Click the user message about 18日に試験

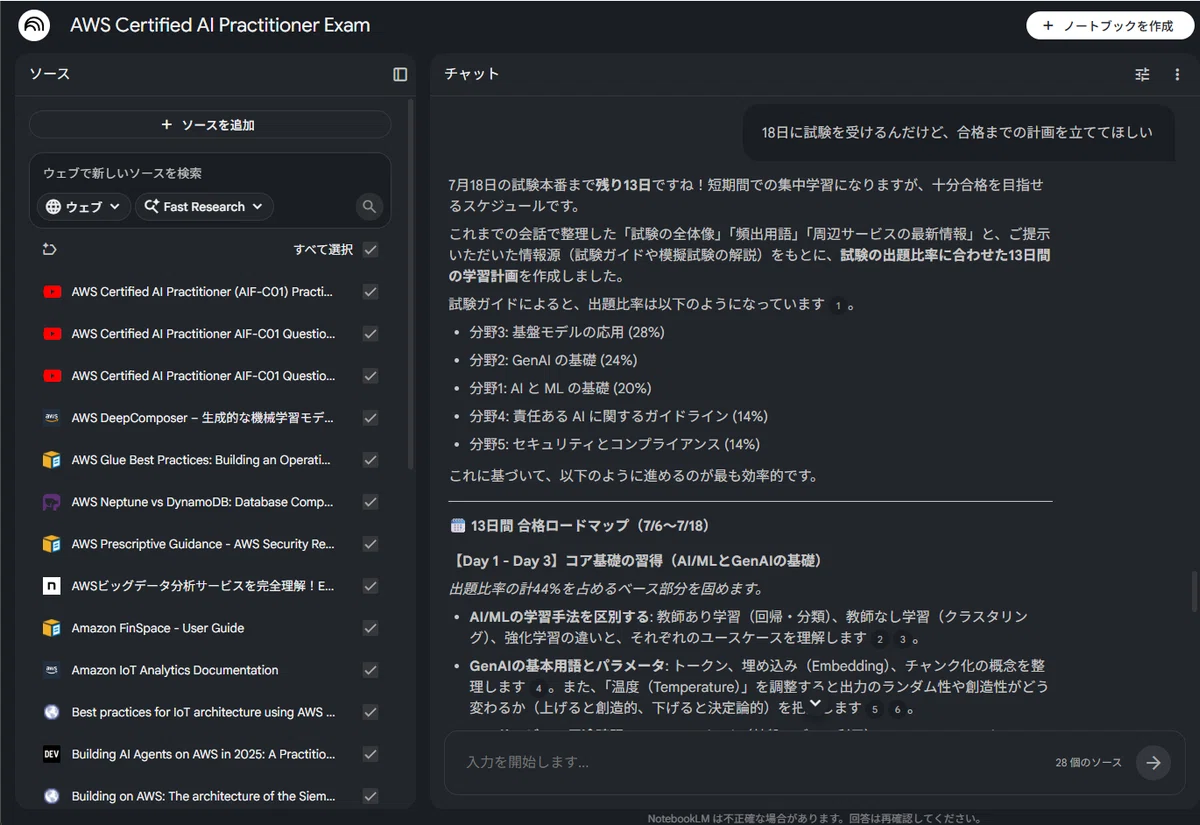click(x=957, y=132)
